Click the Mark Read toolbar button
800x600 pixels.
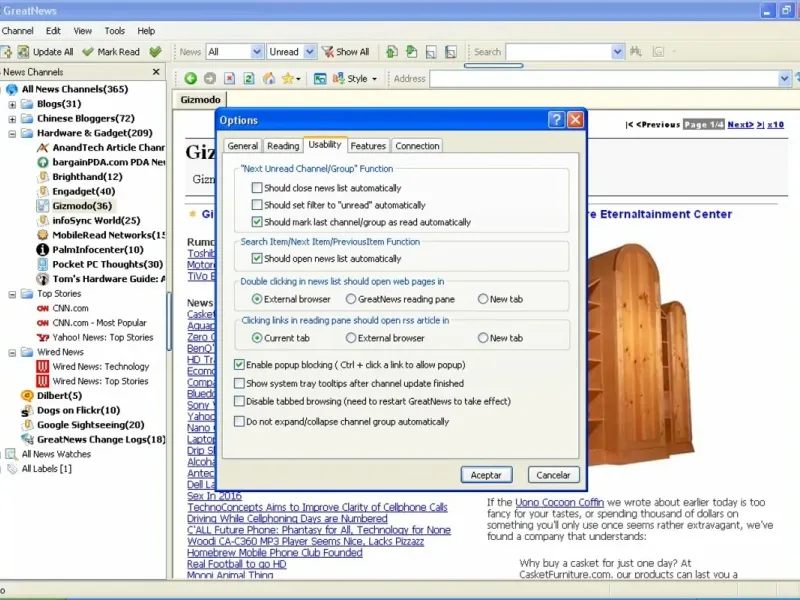tap(111, 52)
